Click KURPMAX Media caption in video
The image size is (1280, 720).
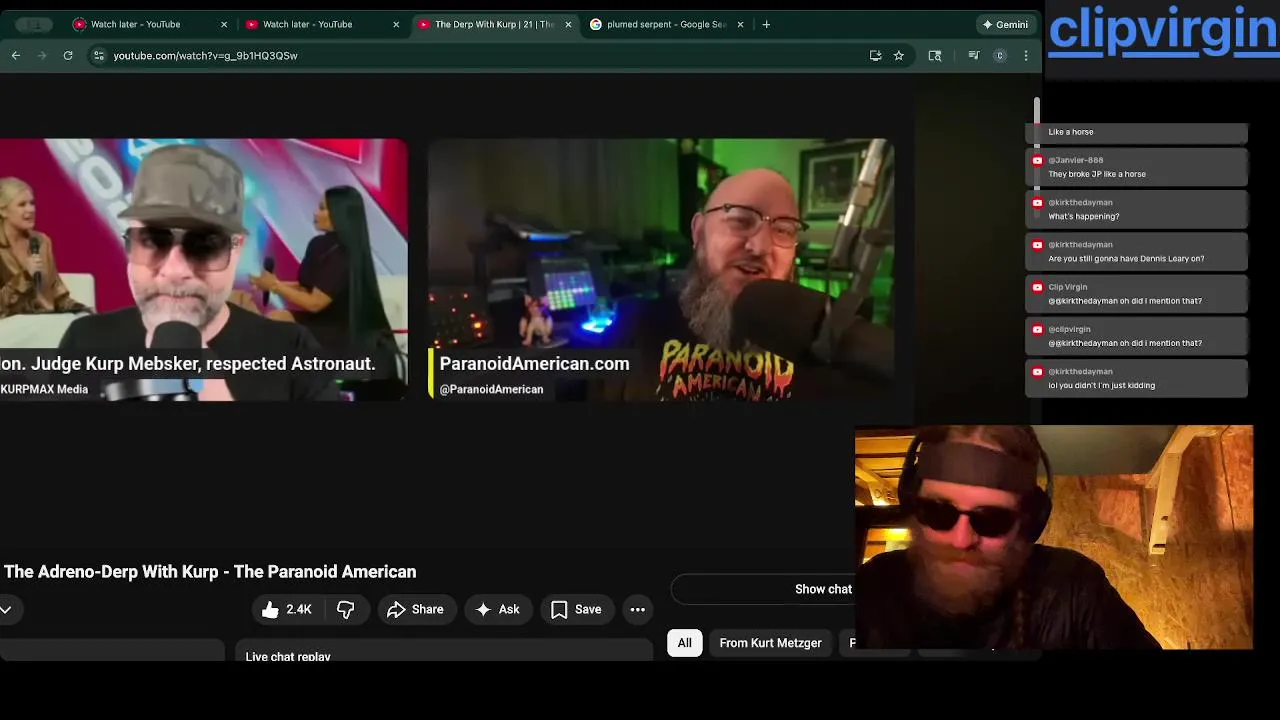click(x=44, y=389)
